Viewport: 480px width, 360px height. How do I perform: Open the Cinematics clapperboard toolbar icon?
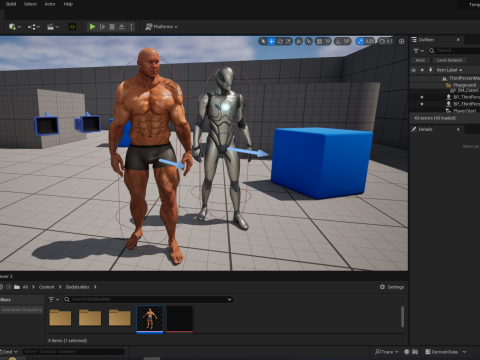(52, 27)
